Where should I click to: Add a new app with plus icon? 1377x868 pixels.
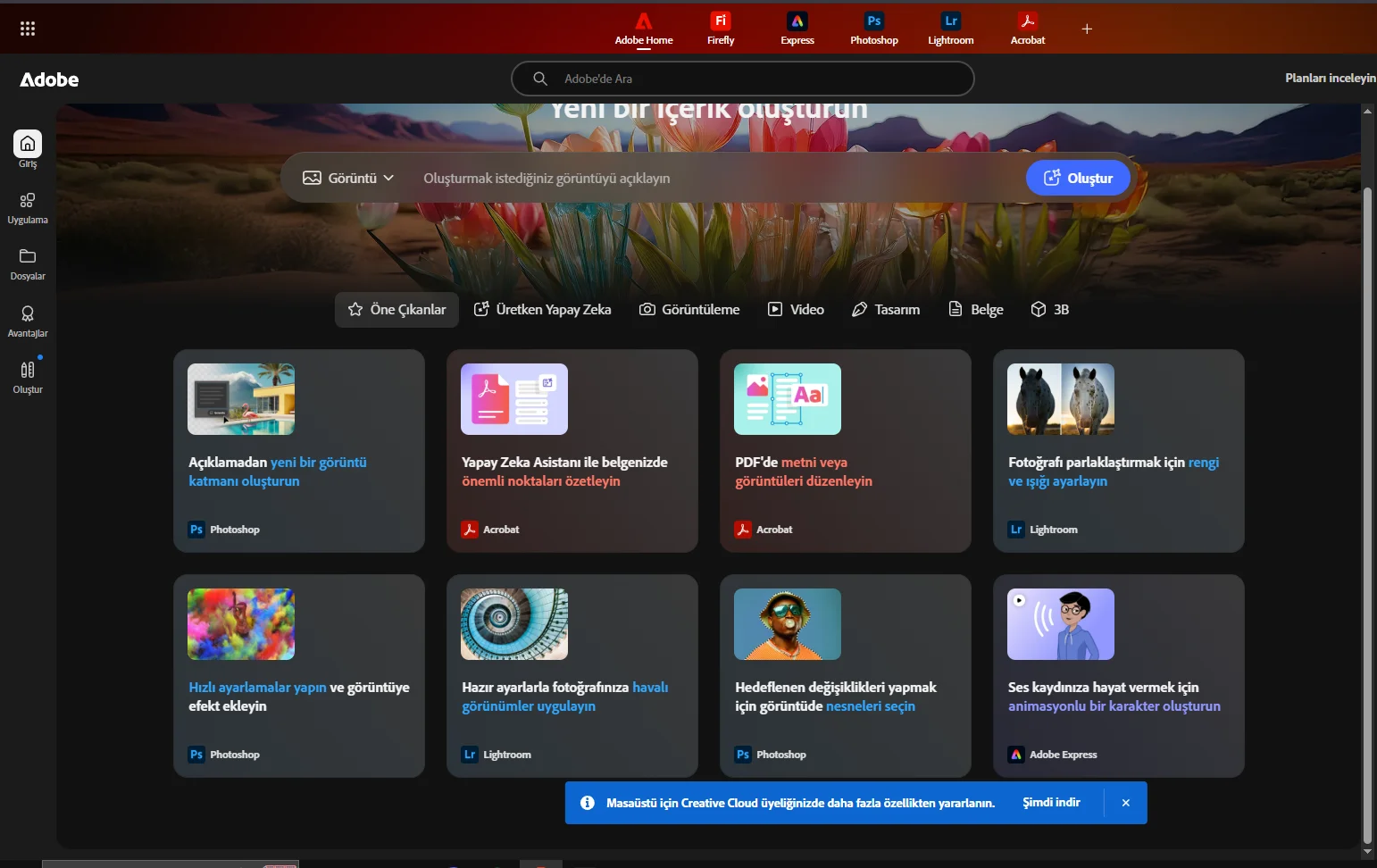1087,29
